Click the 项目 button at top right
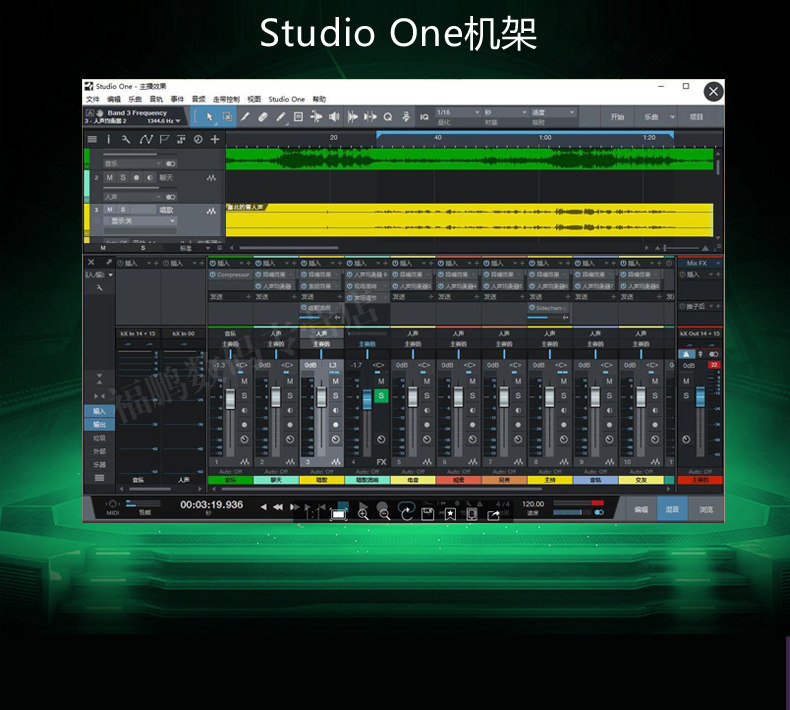Screen dimensions: 790x710 tap(696, 117)
